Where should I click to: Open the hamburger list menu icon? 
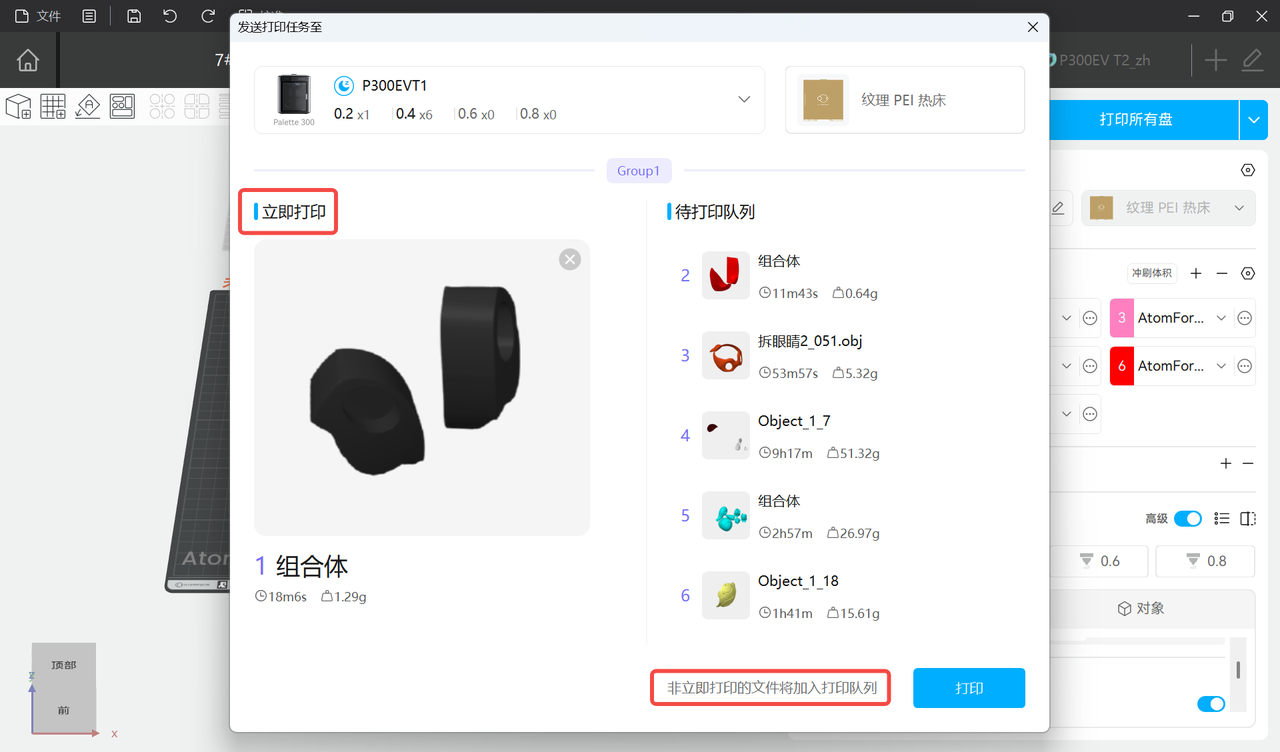click(90, 16)
